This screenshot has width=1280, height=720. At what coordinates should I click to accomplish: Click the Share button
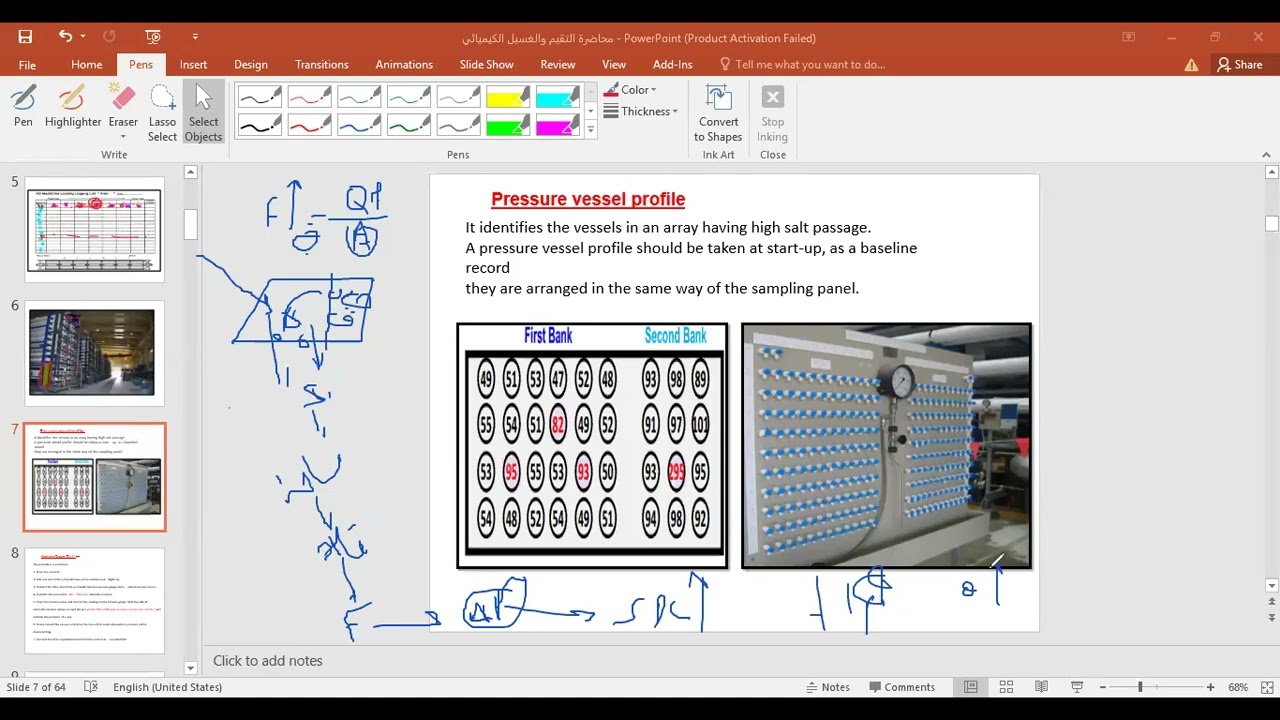[1240, 64]
